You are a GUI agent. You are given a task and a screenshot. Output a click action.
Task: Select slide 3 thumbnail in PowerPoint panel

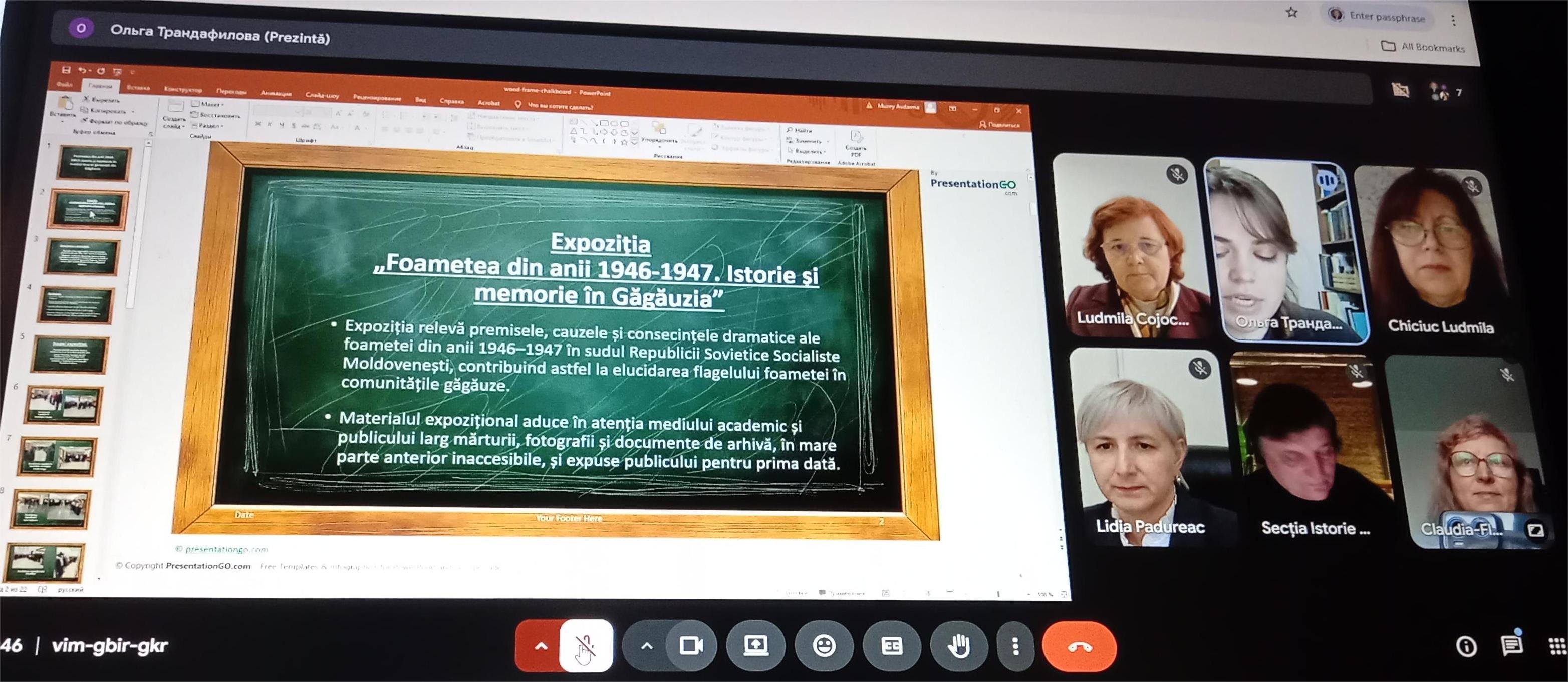81,257
